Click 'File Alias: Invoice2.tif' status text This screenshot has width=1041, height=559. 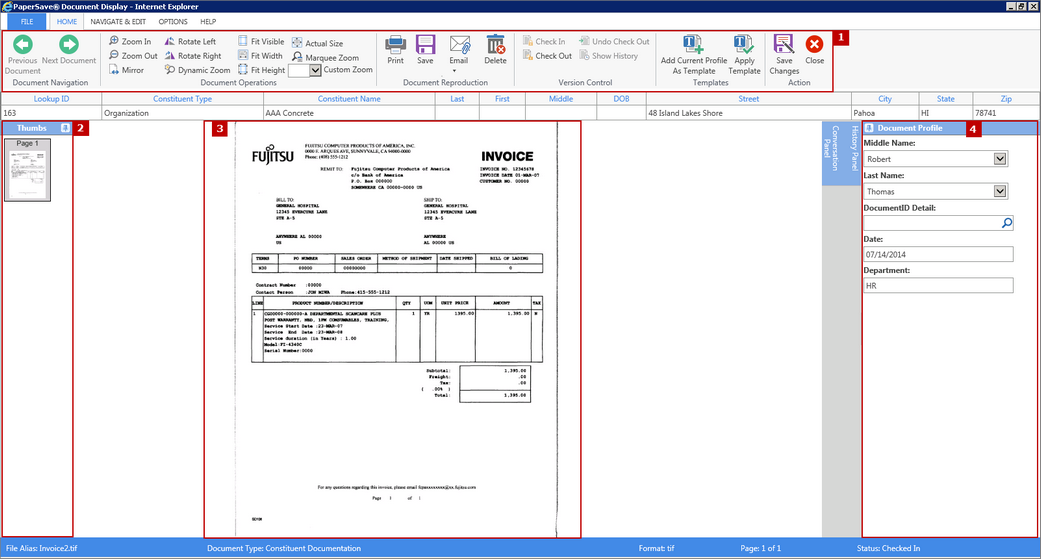(x=42, y=548)
